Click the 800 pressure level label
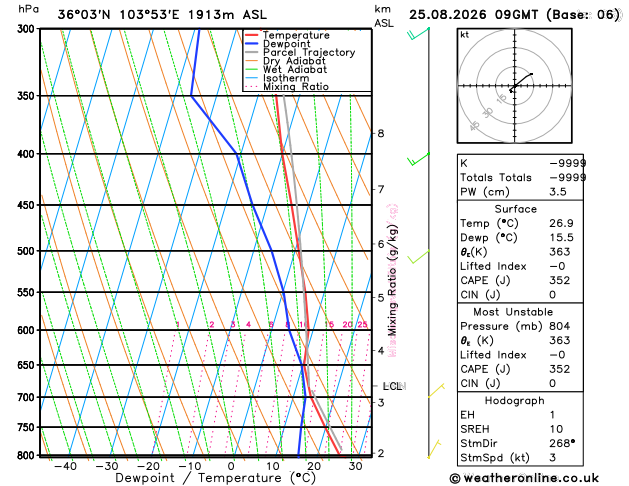 coord(28,456)
